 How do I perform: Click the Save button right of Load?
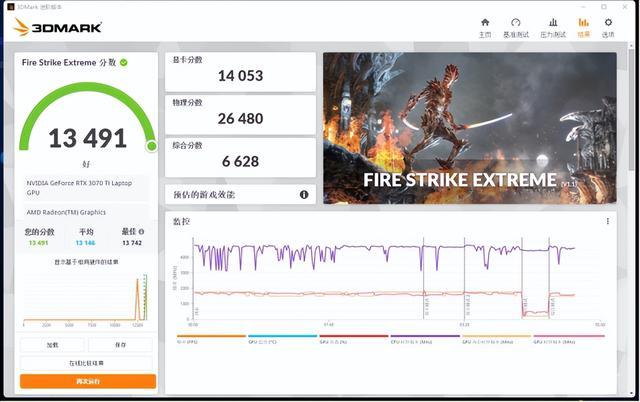pos(120,345)
